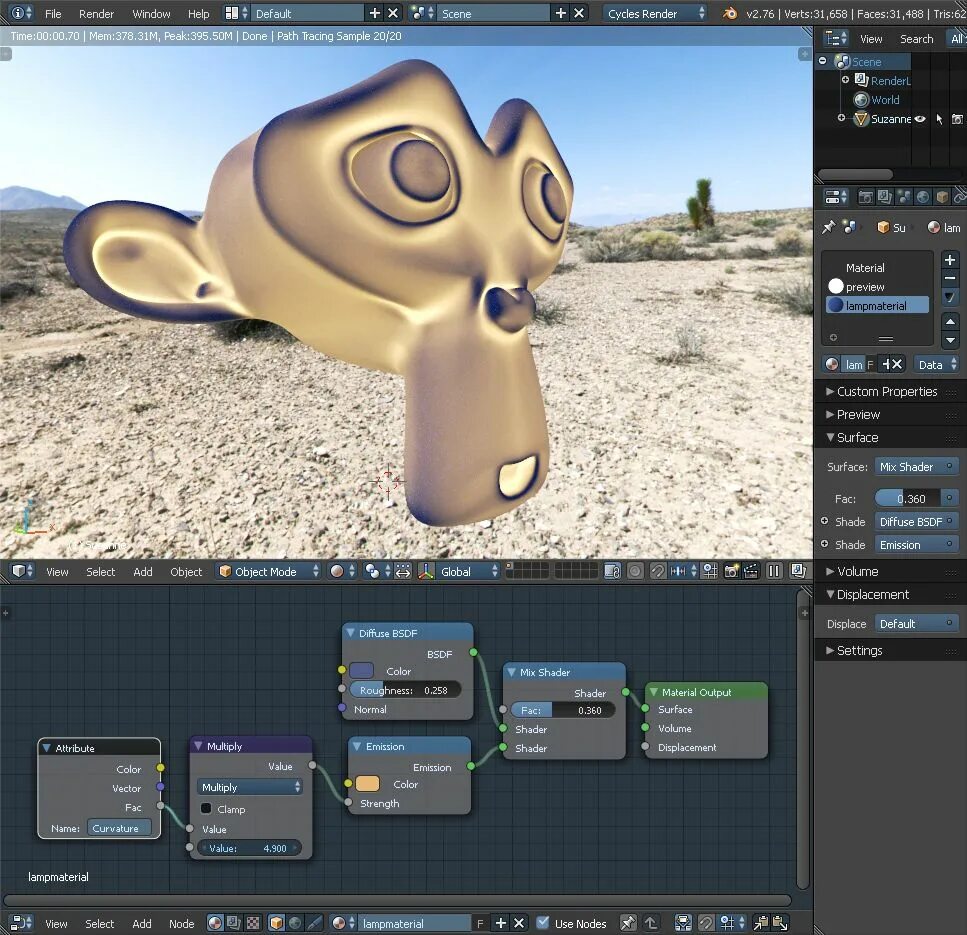Move material slot down arrow
The height and width of the screenshot is (935, 967).
950,340
